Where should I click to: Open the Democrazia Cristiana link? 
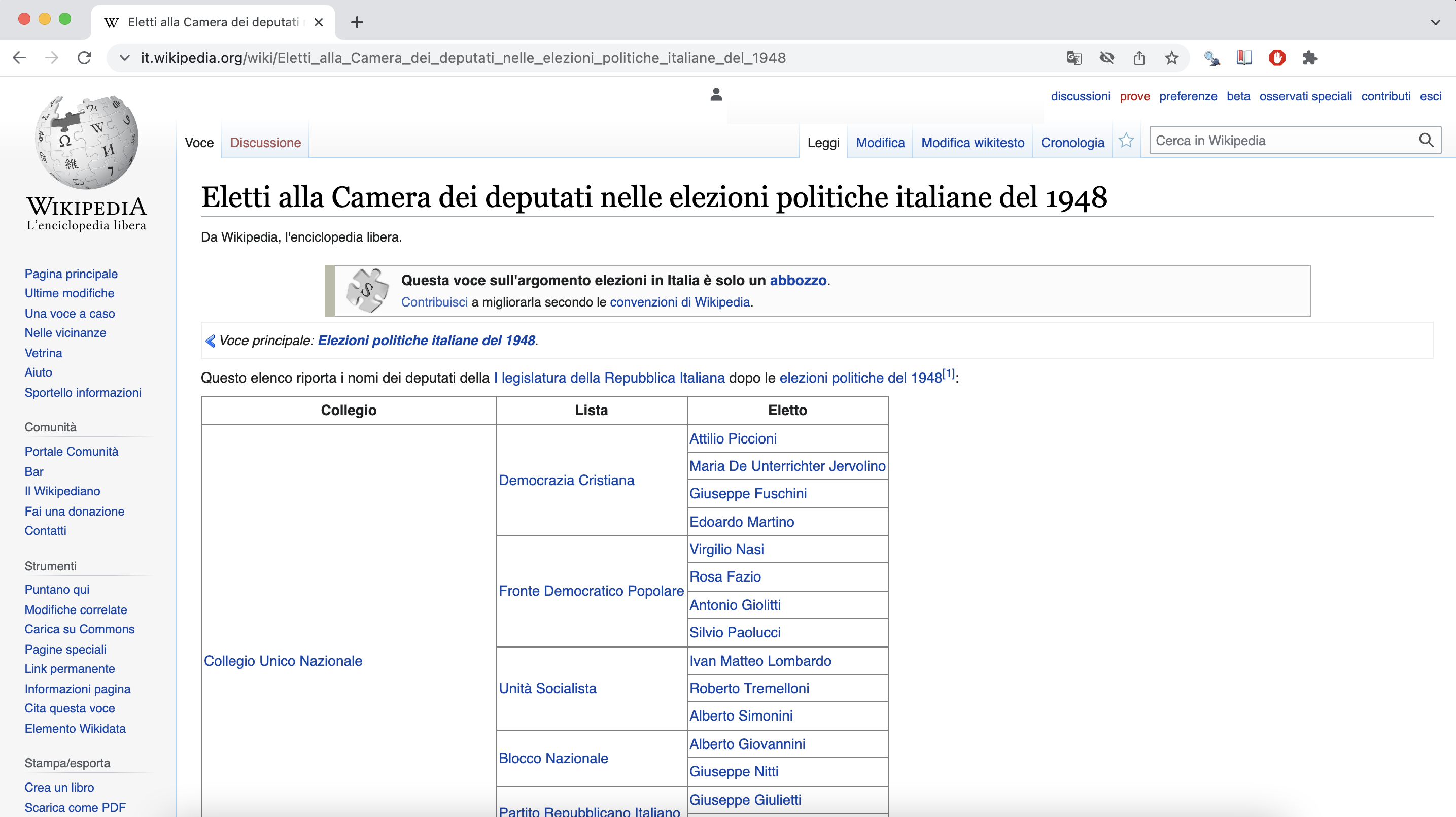[566, 480]
